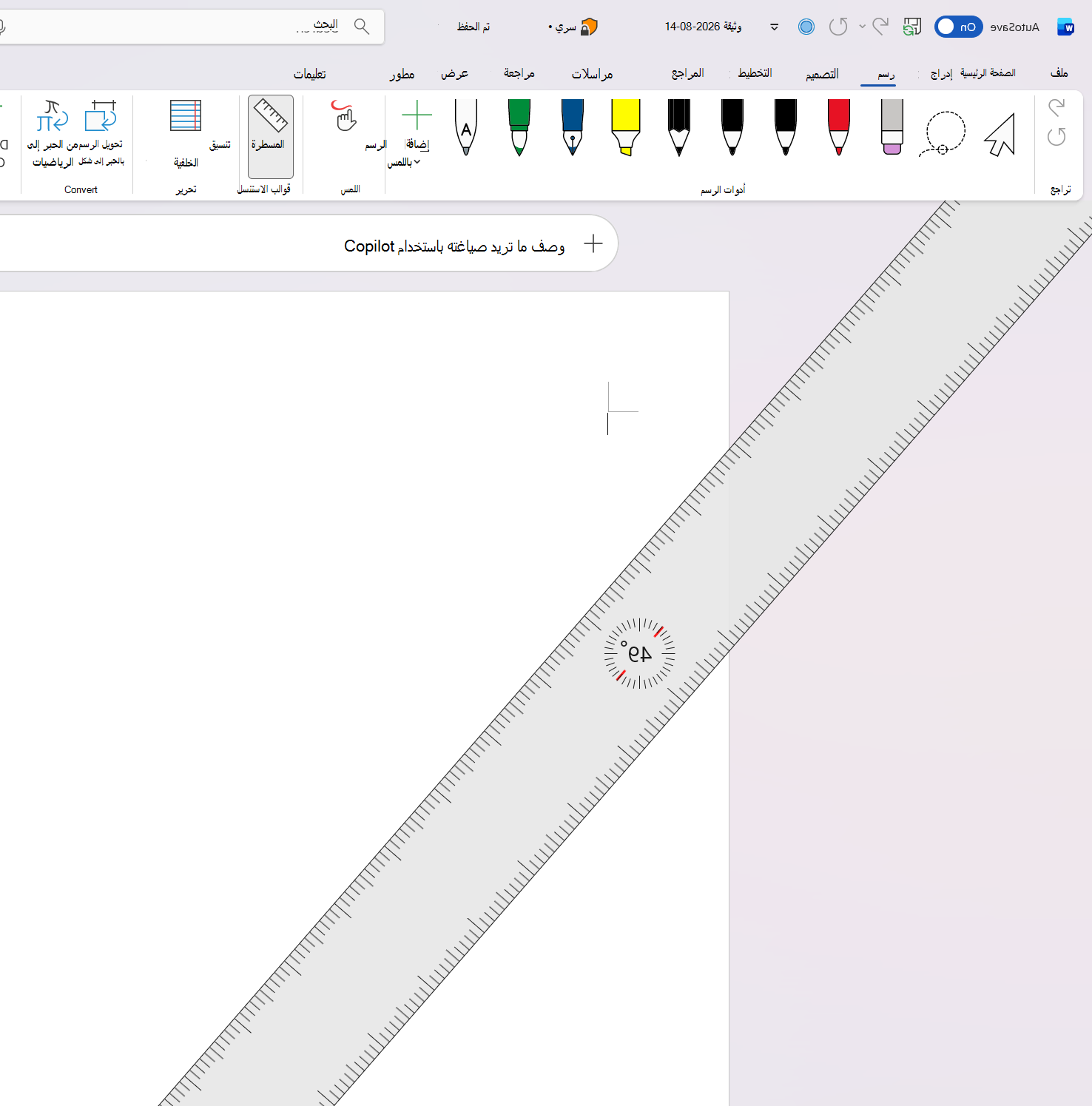
Task: Click the plus button beside Copilot prompt
Action: 593,243
